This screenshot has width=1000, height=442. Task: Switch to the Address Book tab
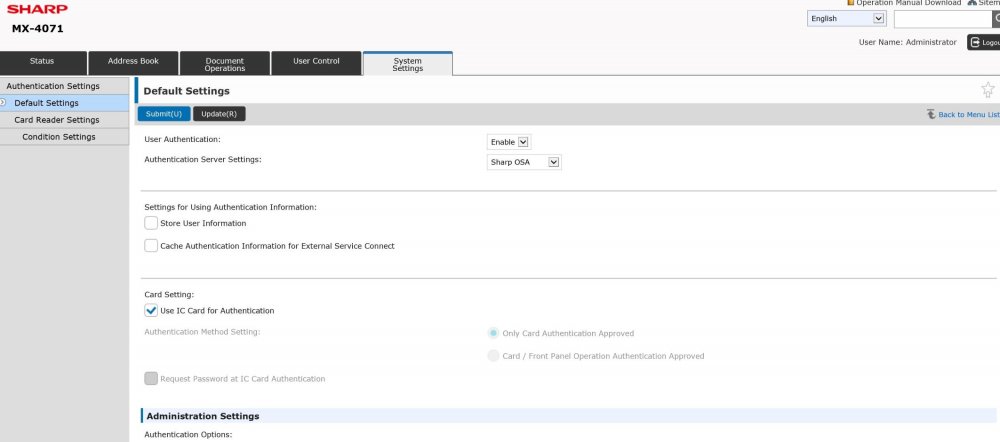133,62
